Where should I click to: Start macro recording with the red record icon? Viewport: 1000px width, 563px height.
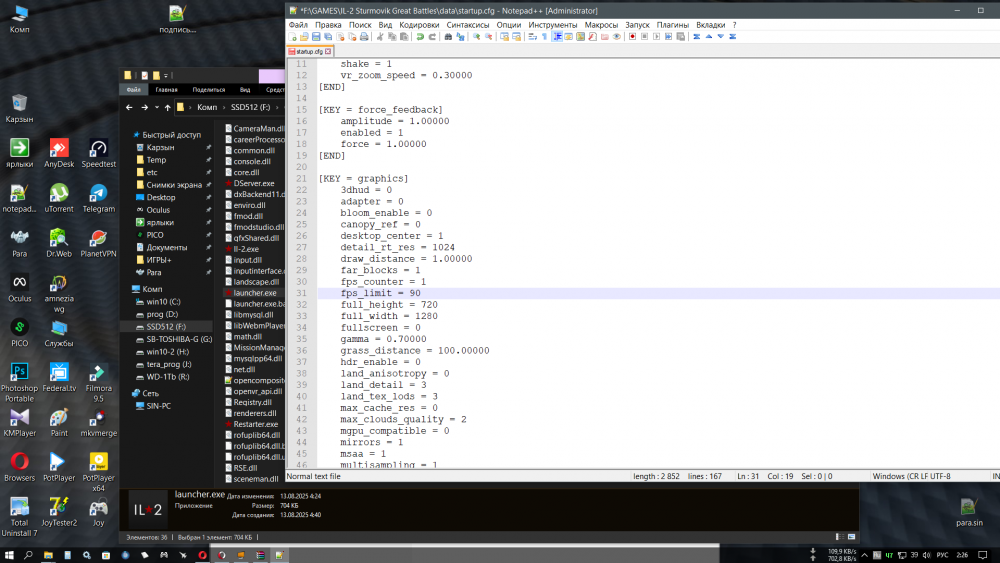click(x=632, y=37)
